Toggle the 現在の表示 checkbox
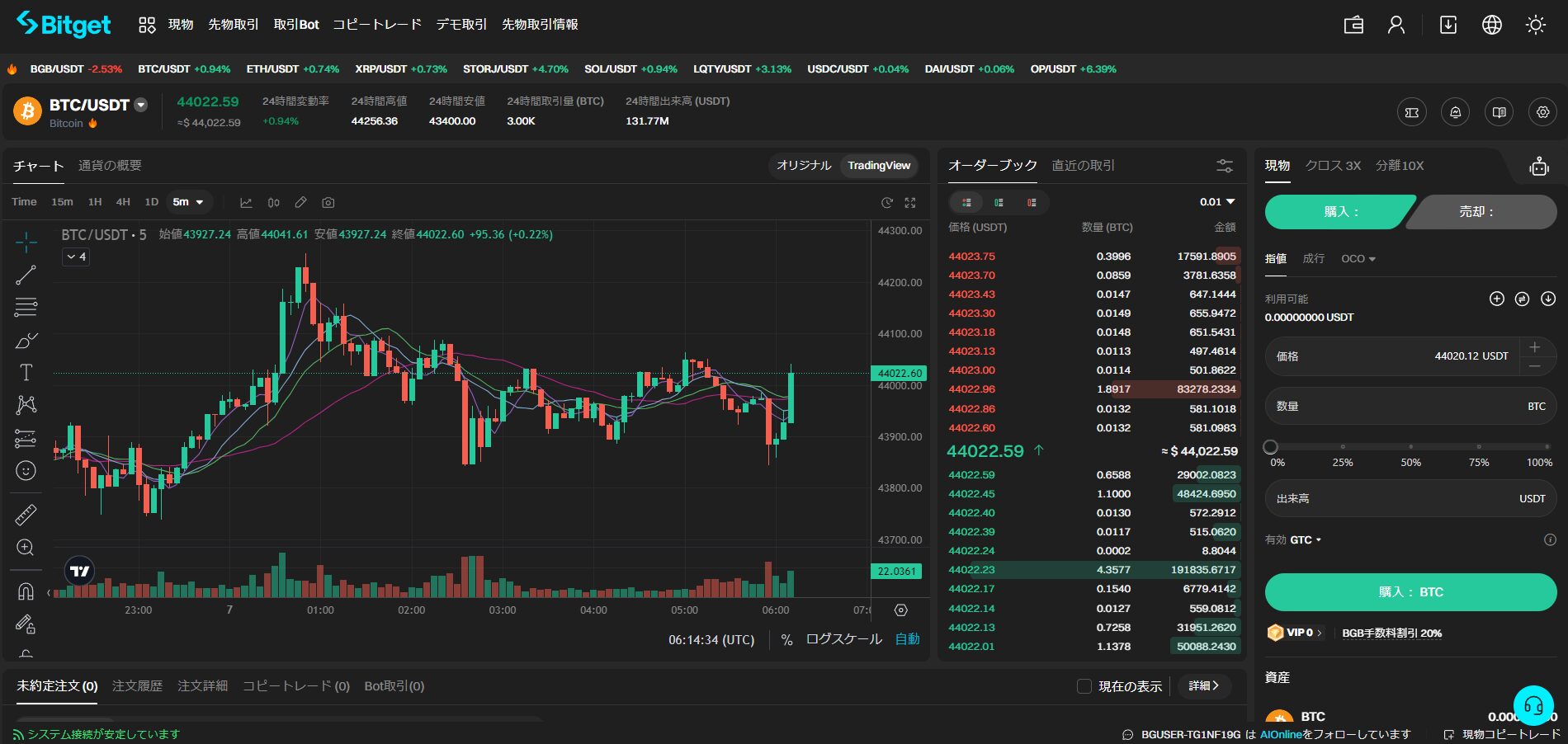The height and width of the screenshot is (744, 1568). (x=1084, y=686)
